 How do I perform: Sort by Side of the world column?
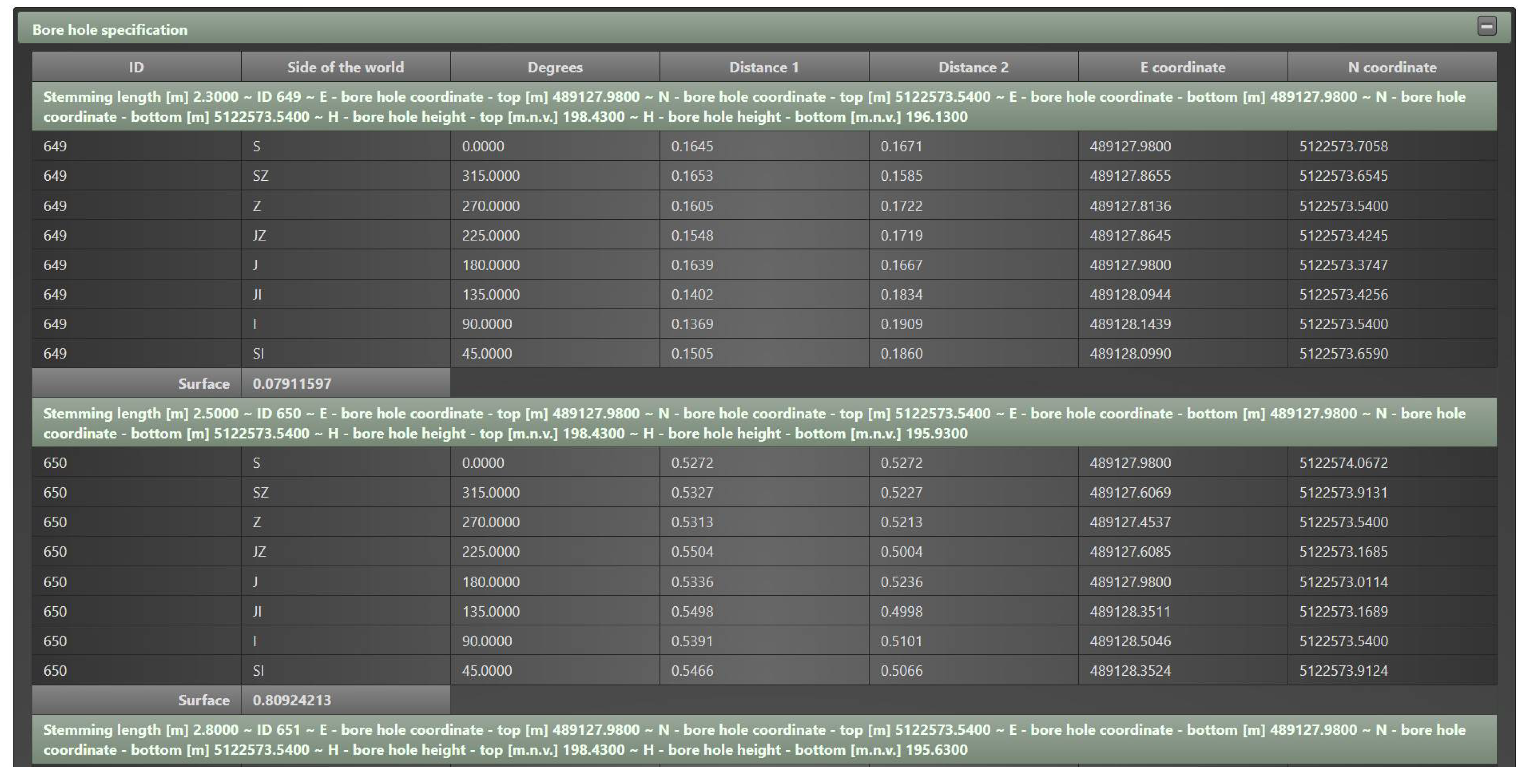345,67
